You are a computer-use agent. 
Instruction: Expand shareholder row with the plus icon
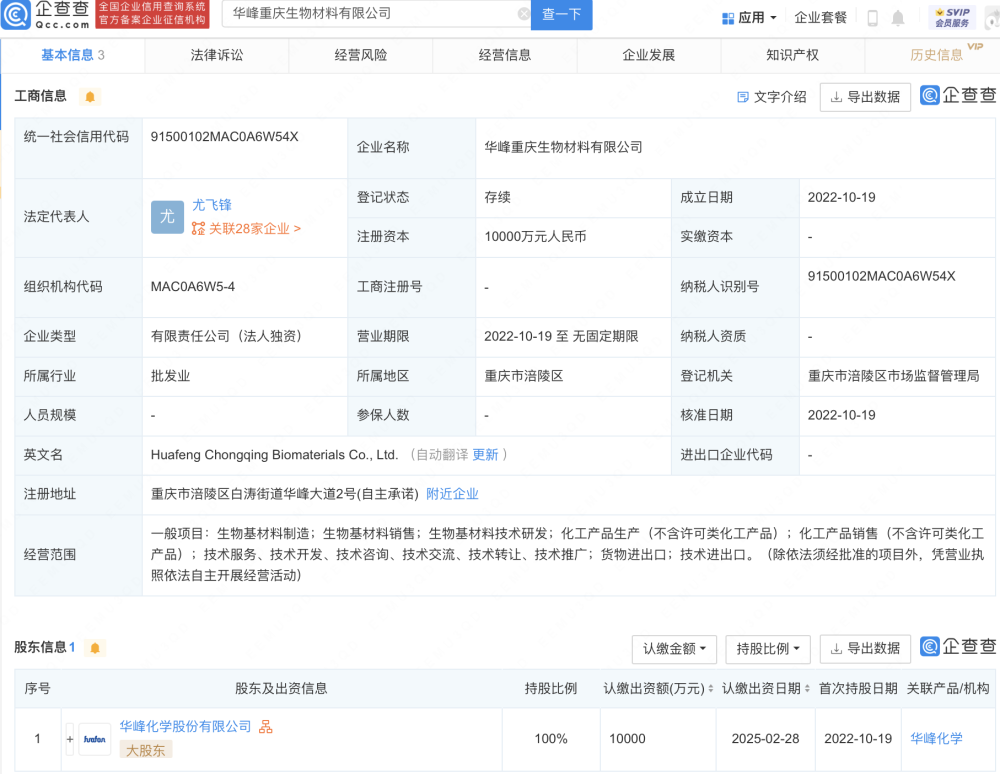(x=70, y=739)
